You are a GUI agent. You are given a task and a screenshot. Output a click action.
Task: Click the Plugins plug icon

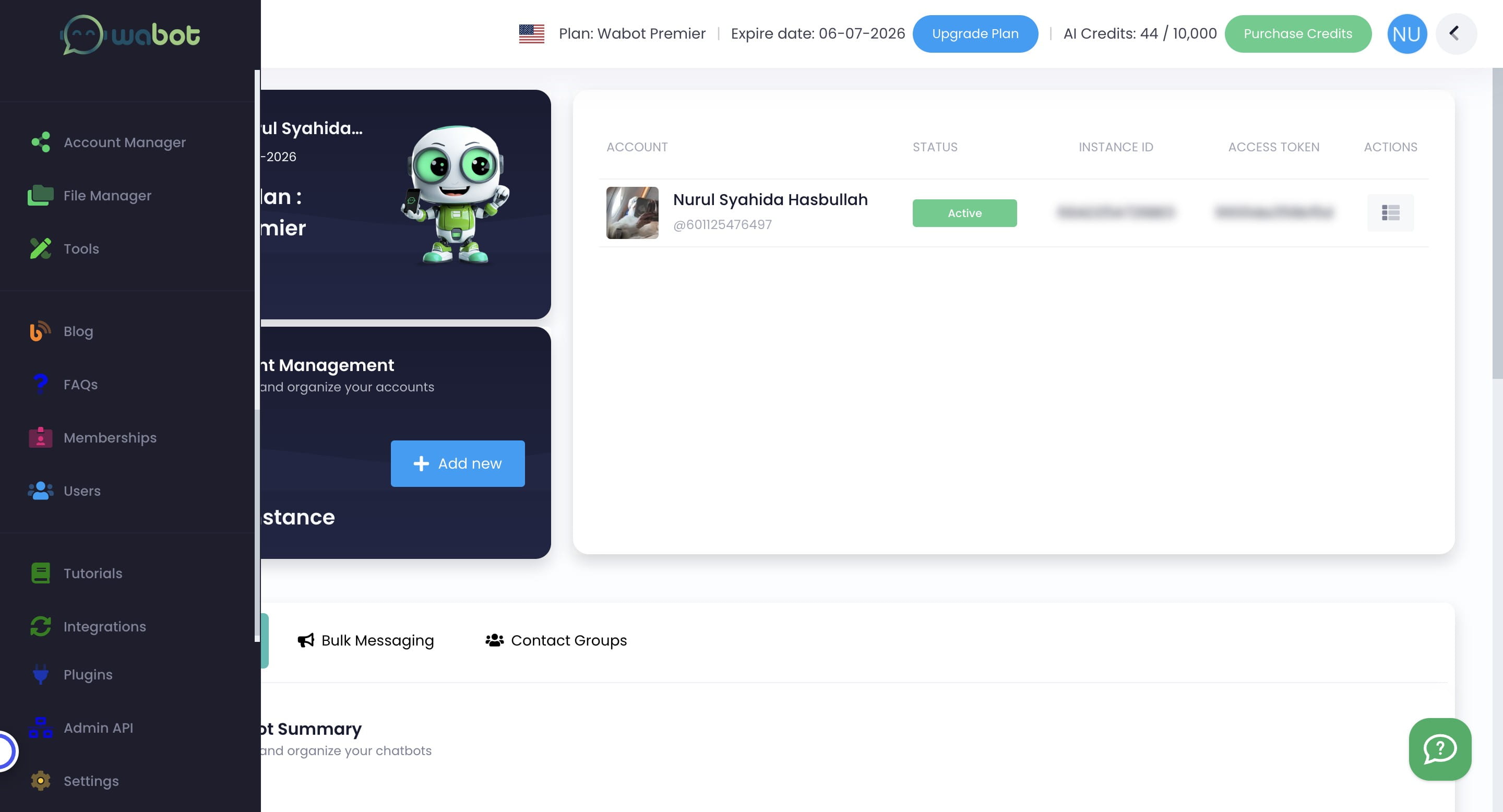[40, 674]
